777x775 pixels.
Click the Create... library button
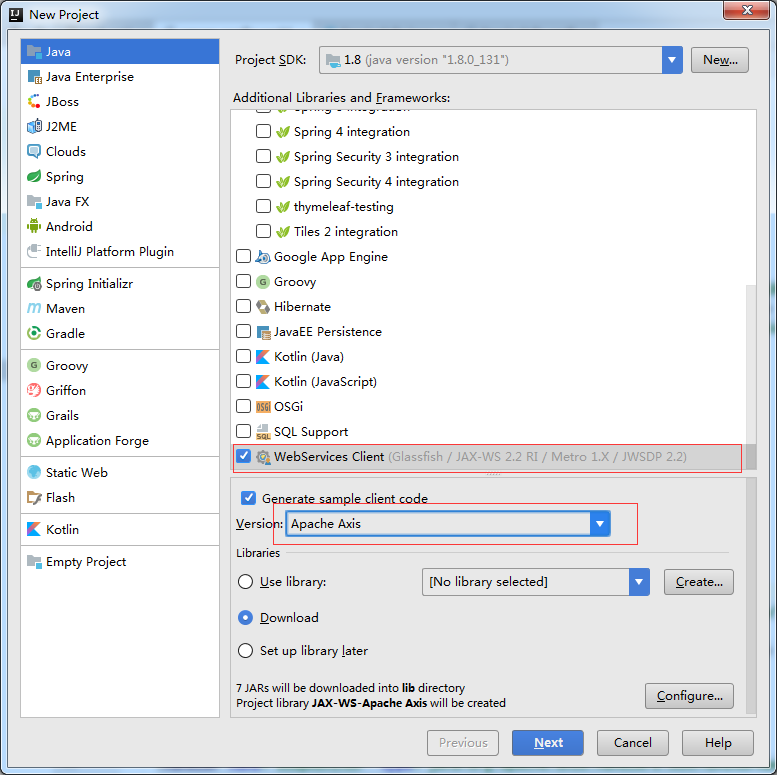point(699,582)
